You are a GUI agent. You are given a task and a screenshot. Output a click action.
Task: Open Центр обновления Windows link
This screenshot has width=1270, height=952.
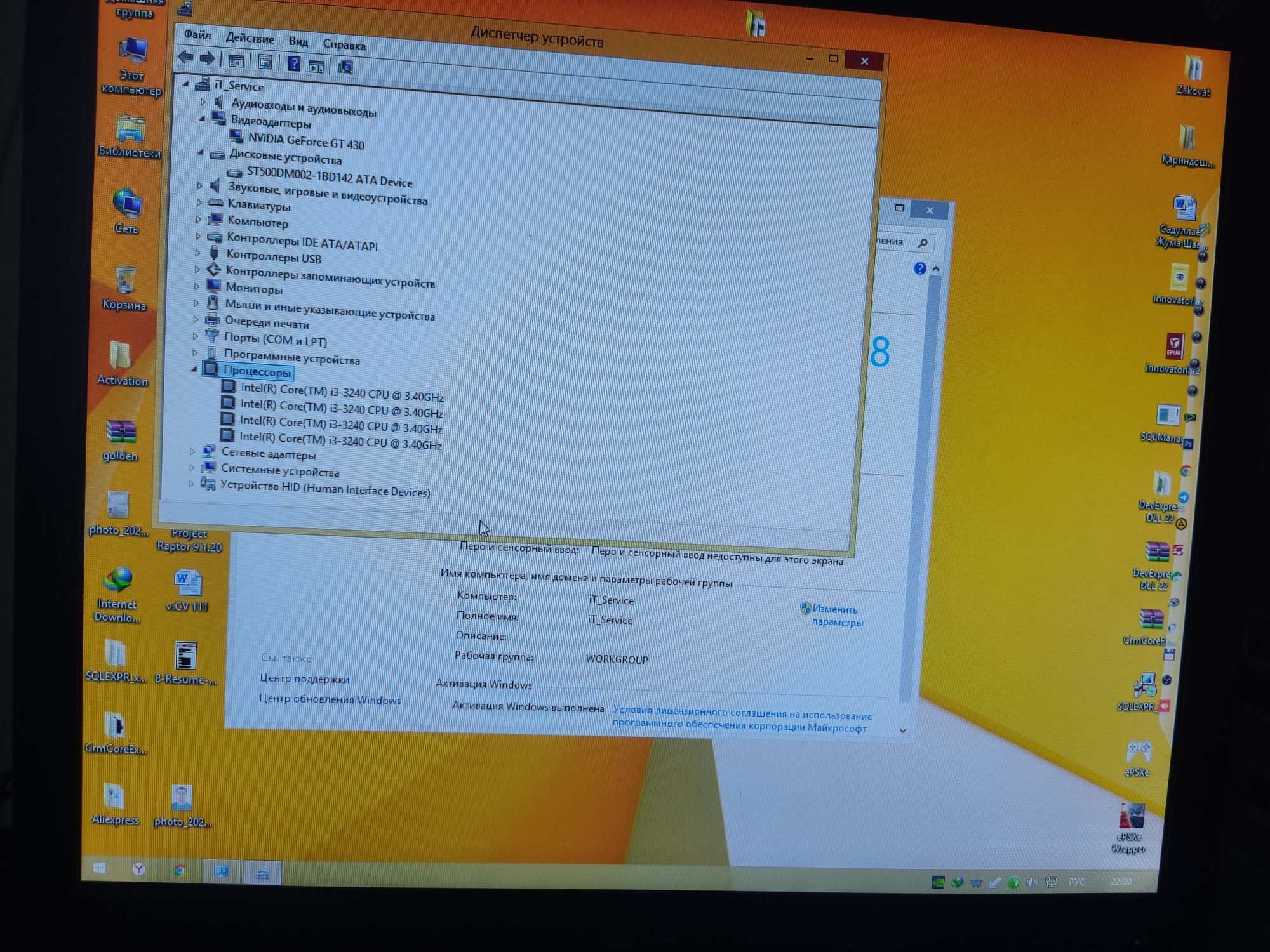click(x=330, y=699)
